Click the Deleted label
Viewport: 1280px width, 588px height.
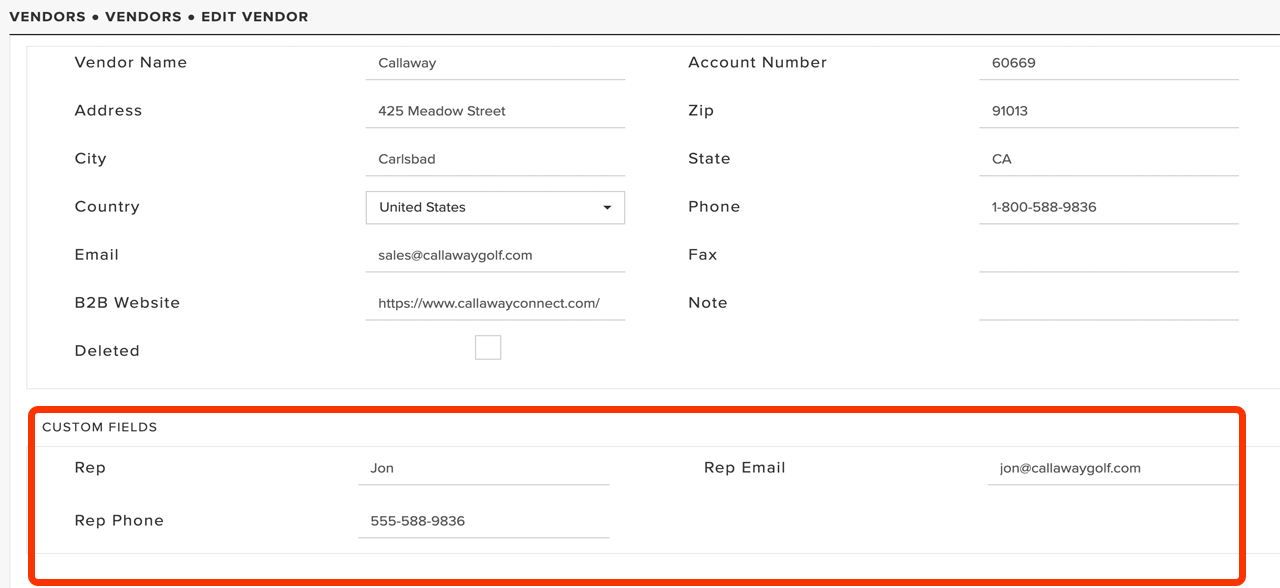107,350
